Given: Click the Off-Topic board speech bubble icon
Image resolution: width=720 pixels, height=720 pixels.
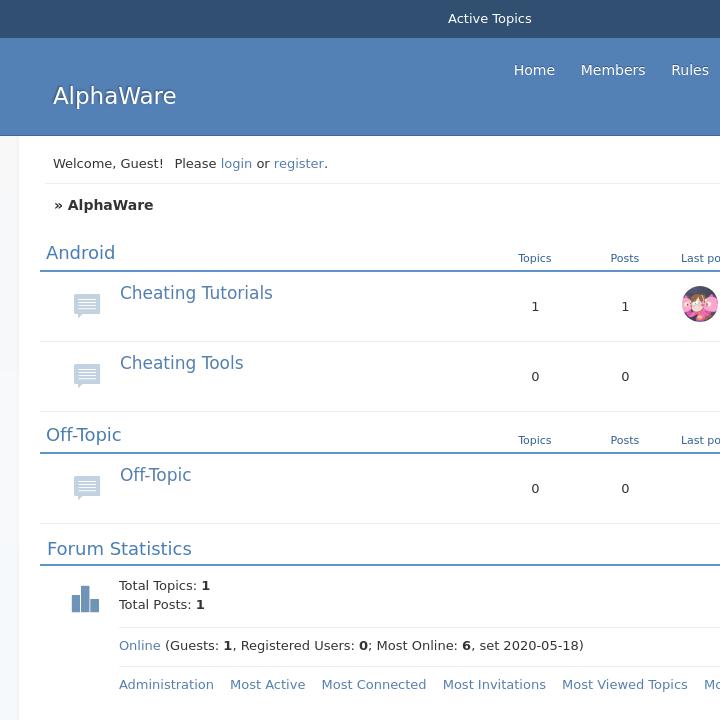Looking at the screenshot, I should [x=87, y=487].
